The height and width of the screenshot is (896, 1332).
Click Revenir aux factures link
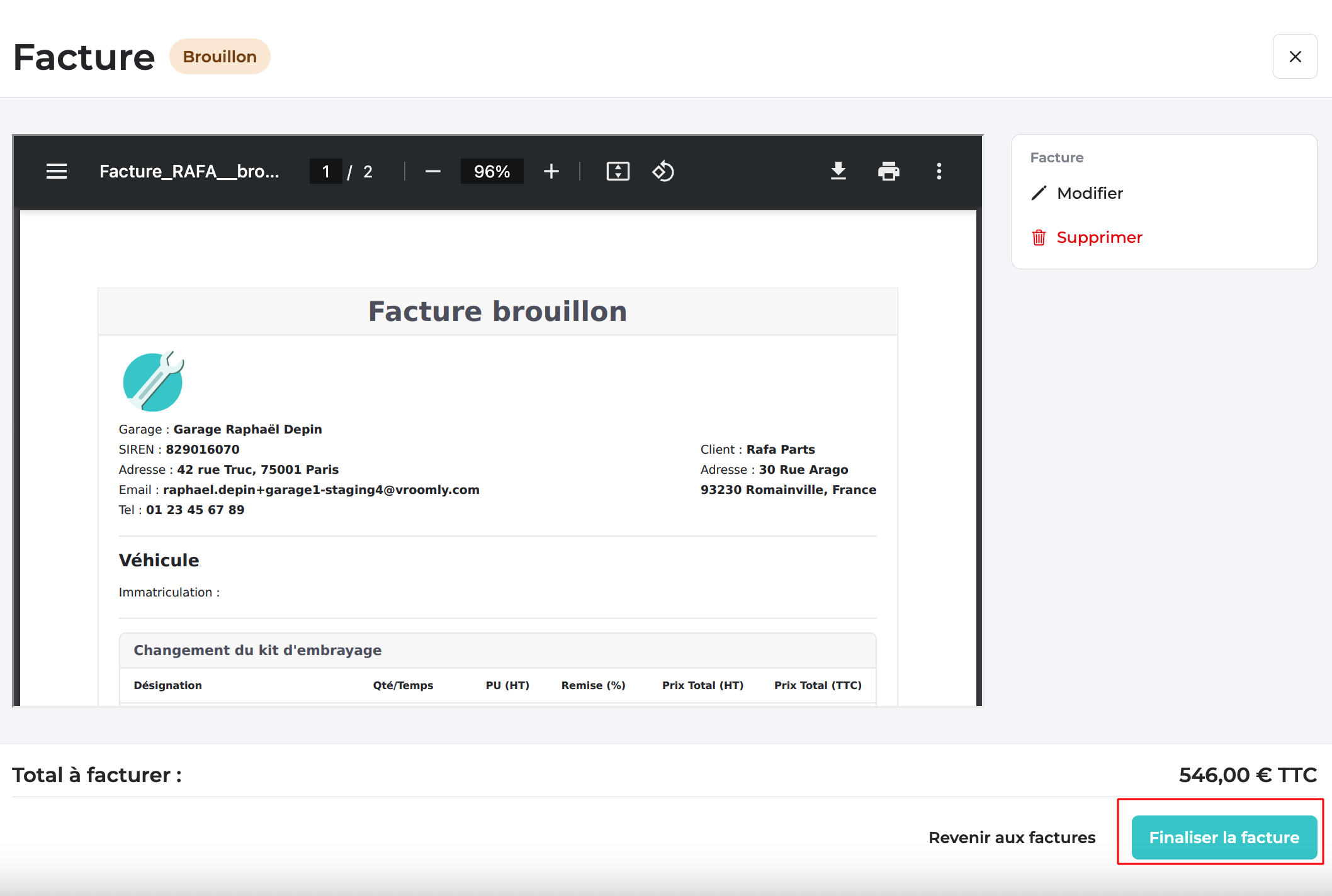point(1012,837)
